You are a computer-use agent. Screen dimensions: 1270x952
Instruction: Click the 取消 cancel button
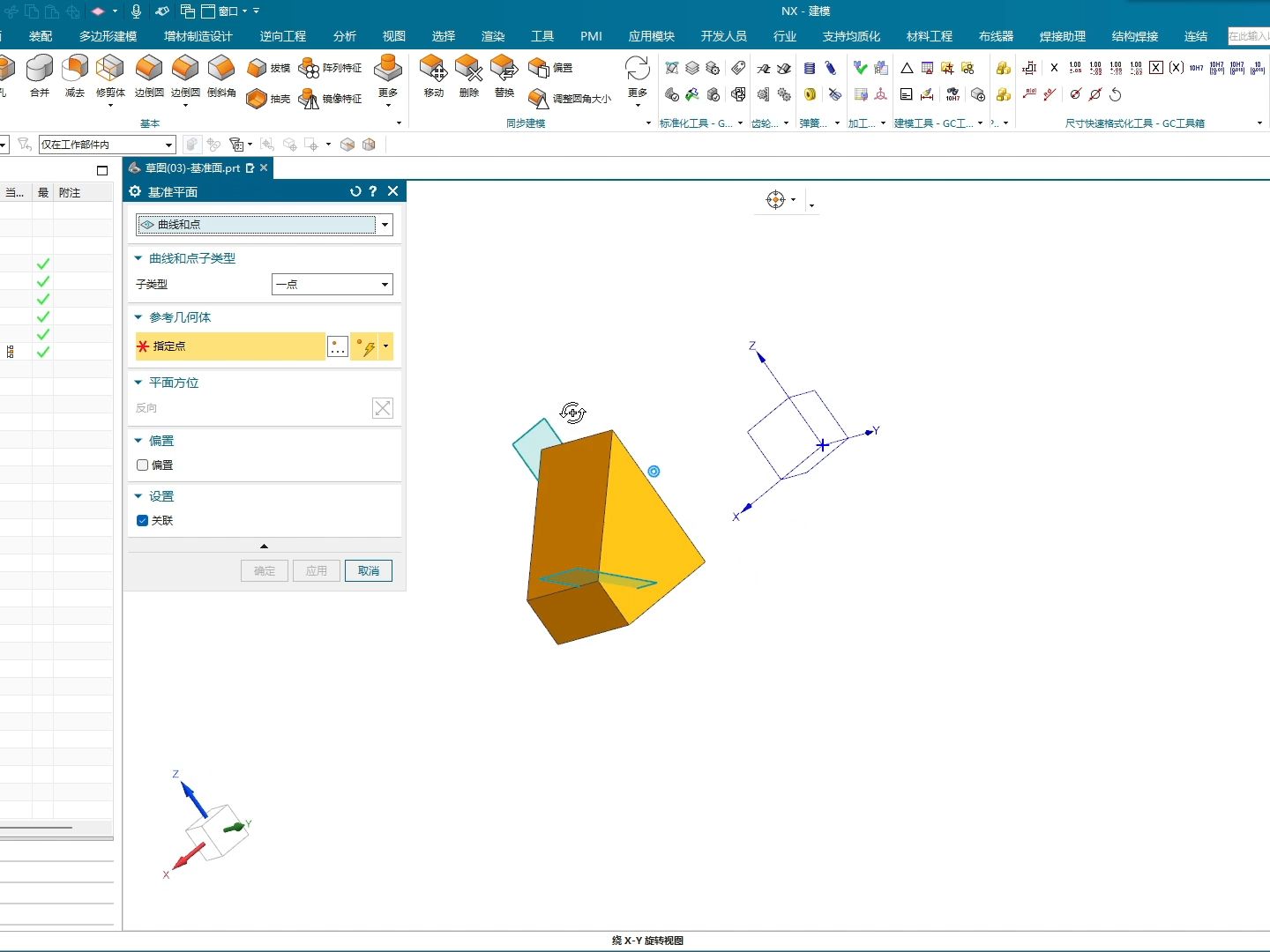[369, 571]
